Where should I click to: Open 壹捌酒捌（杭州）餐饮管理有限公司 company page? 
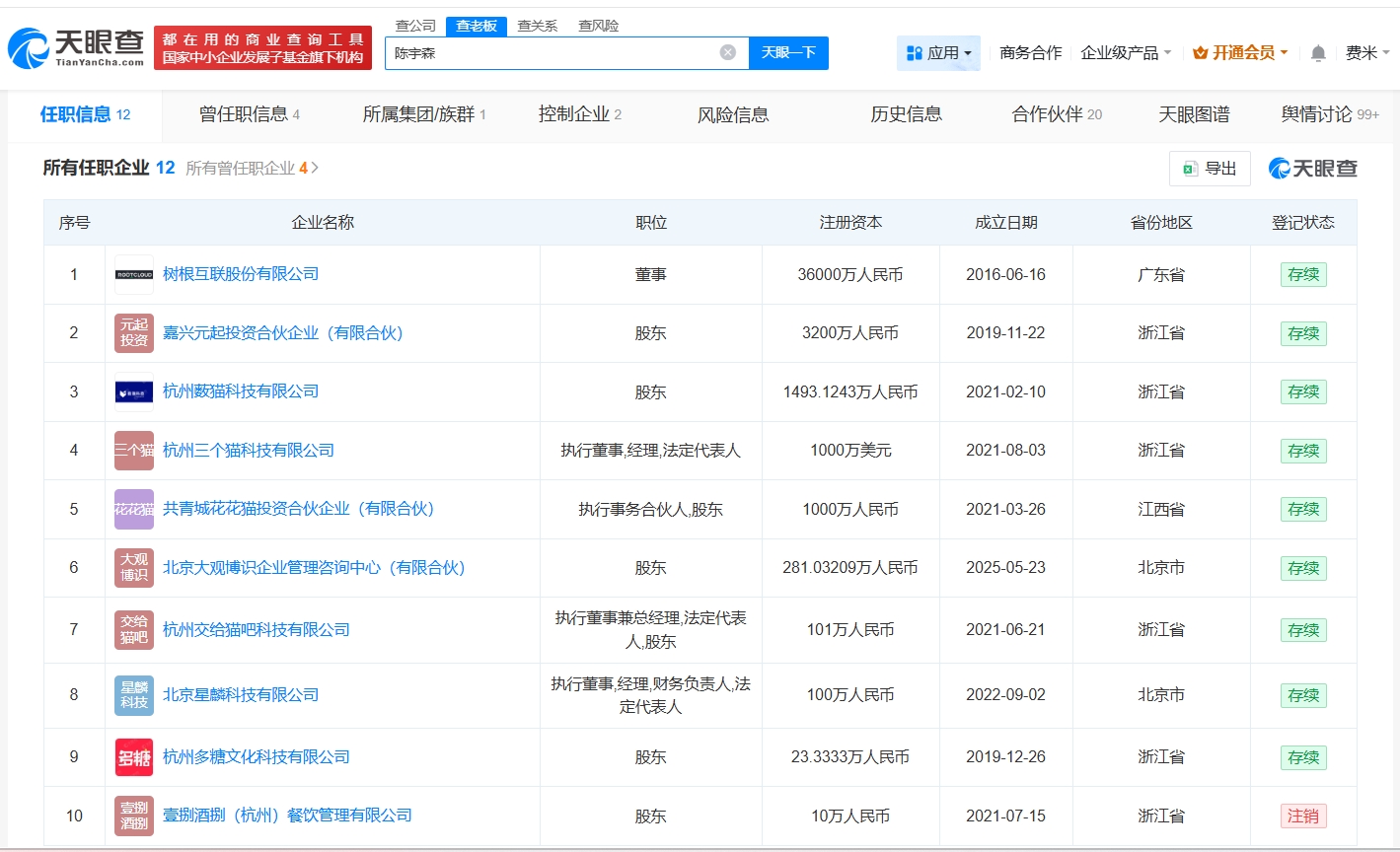click(x=288, y=816)
